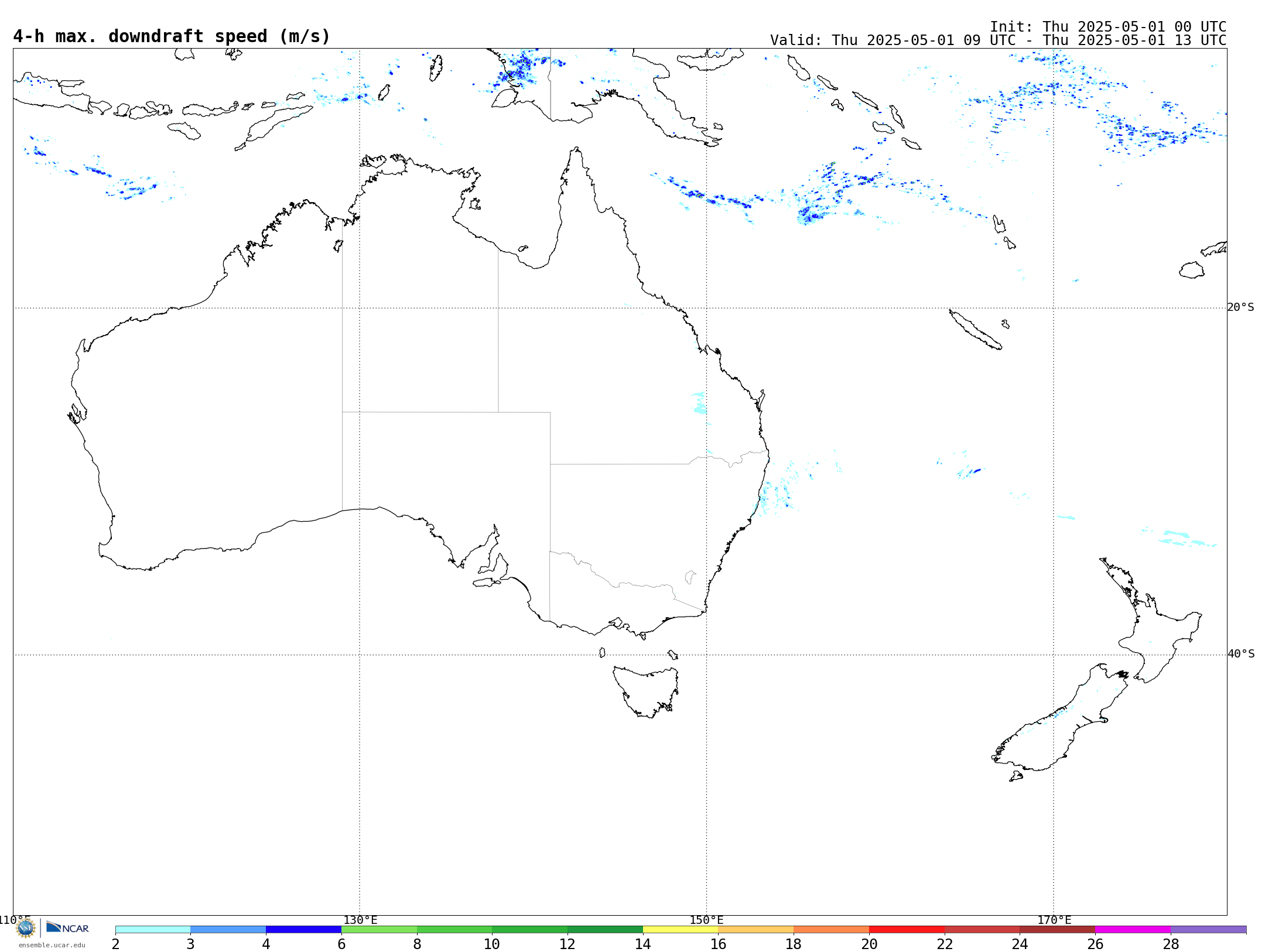Open the ensemble.ucar.edu link text

point(52,945)
